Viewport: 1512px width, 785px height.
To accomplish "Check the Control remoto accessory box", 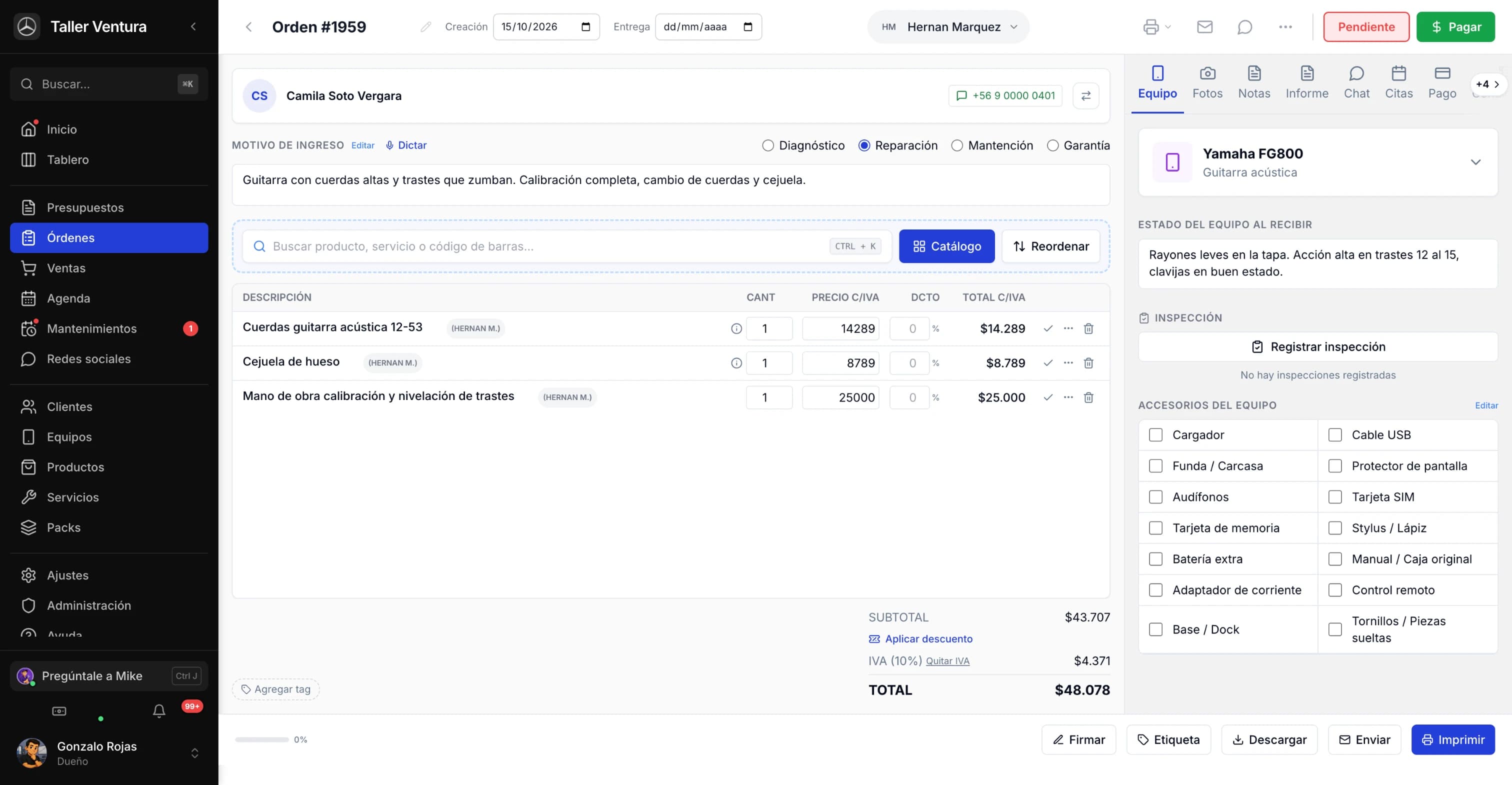I will (1334, 590).
